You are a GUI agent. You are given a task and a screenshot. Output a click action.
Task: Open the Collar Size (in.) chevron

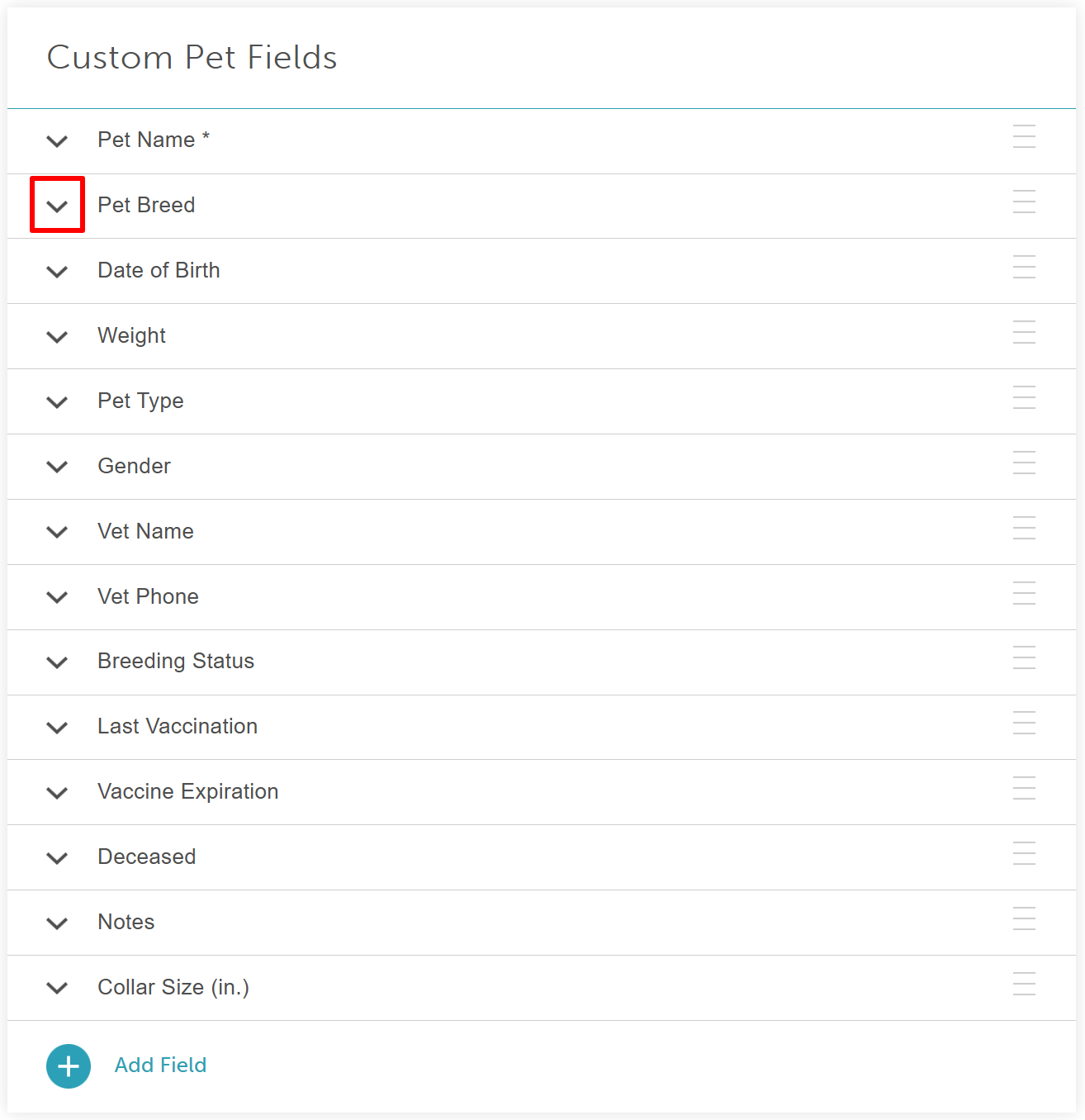(57, 988)
